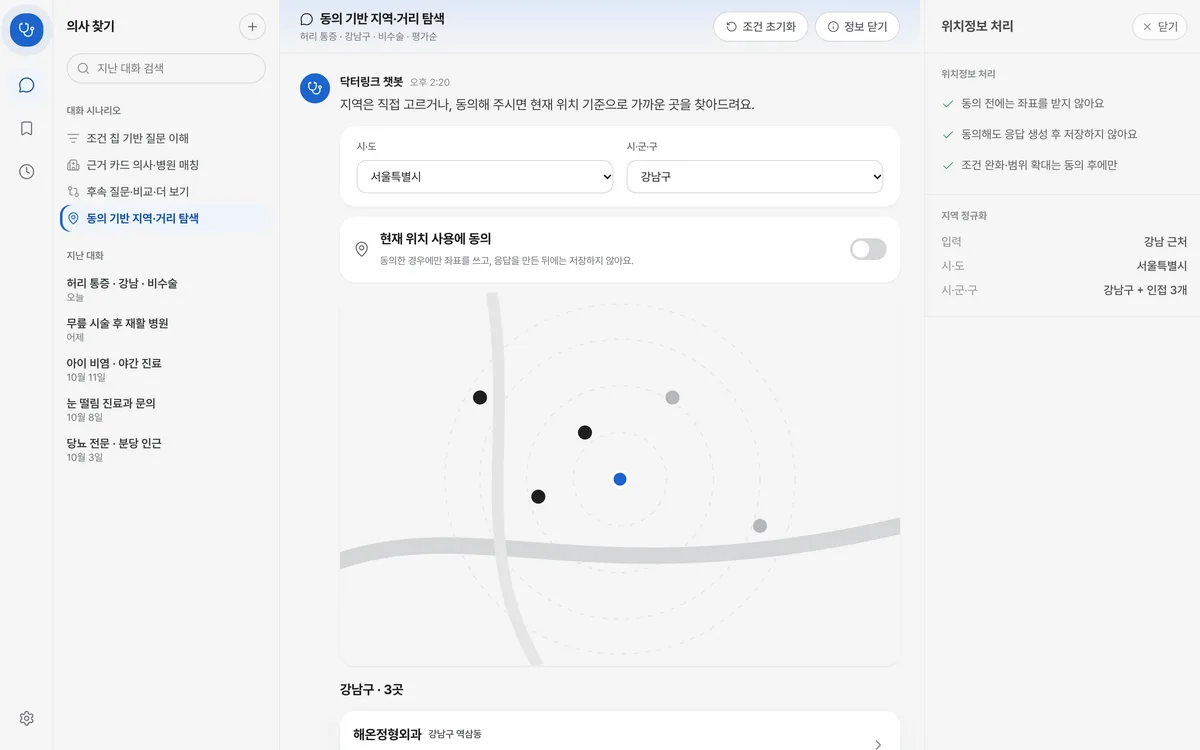Click 강남구 · 3곳 results heading
This screenshot has width=1200, height=750.
(371, 690)
